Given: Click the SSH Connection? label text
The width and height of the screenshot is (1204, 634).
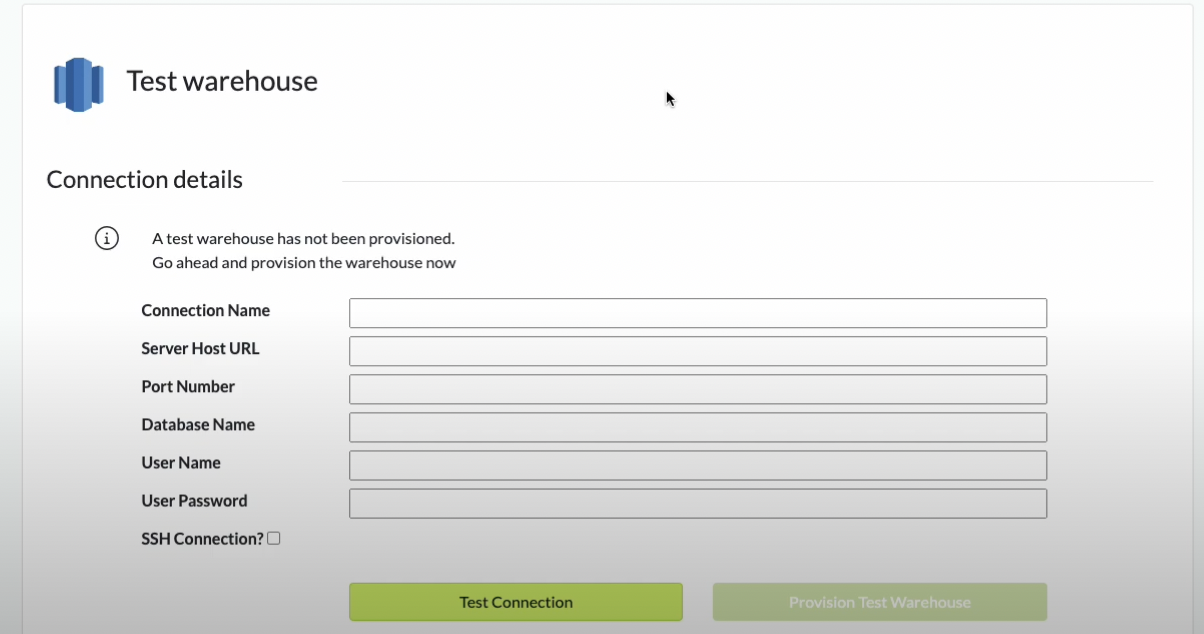Looking at the screenshot, I should (202, 539).
